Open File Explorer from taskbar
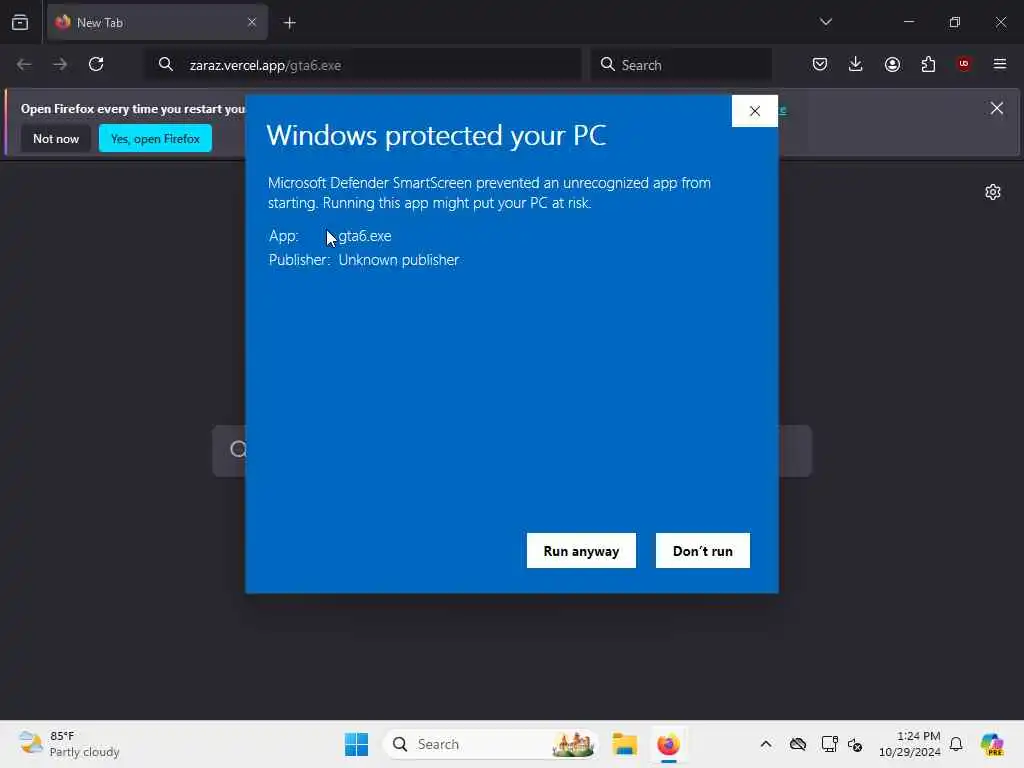This screenshot has height=768, width=1024. (x=624, y=744)
